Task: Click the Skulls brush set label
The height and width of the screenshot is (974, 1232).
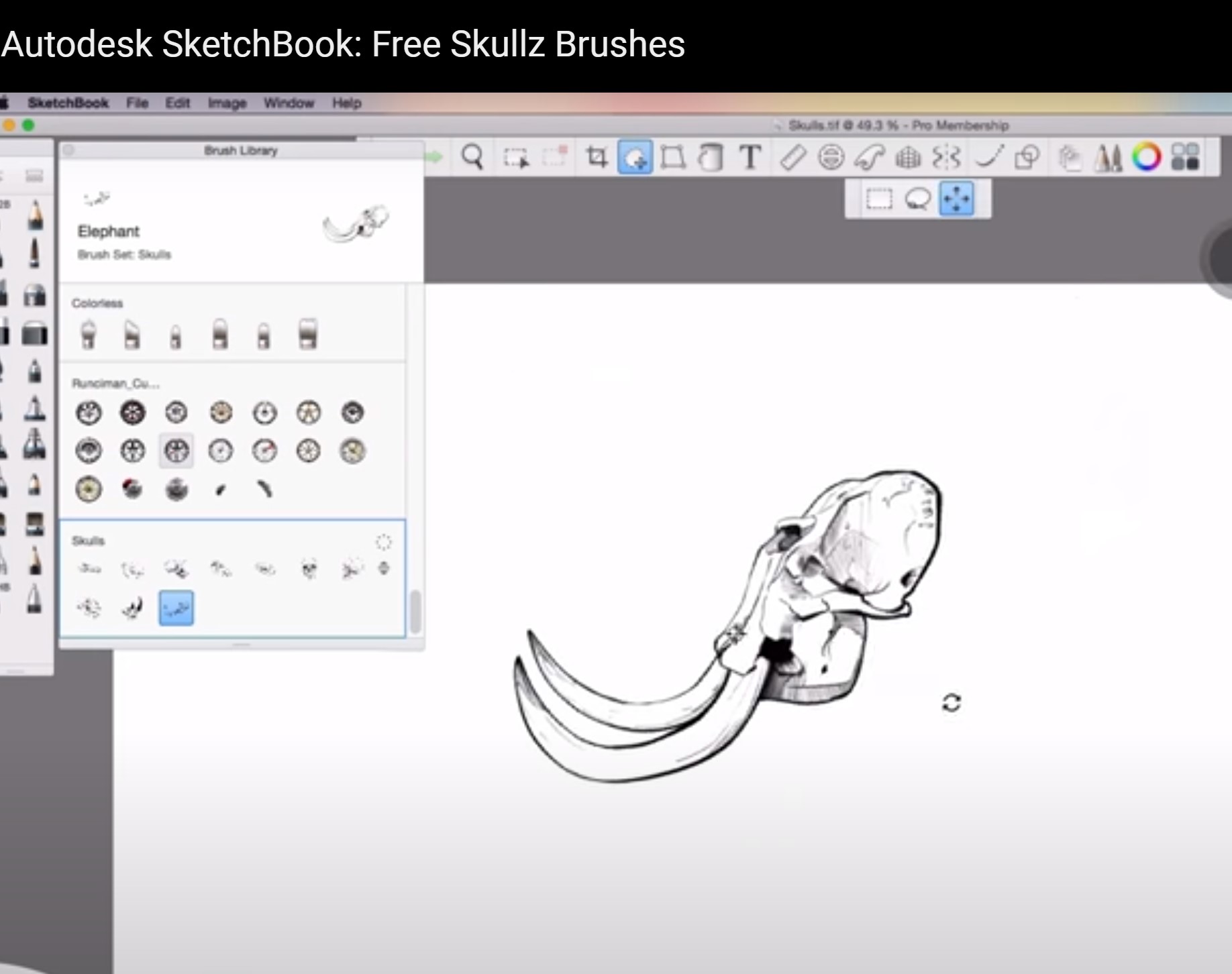Action: (x=88, y=541)
